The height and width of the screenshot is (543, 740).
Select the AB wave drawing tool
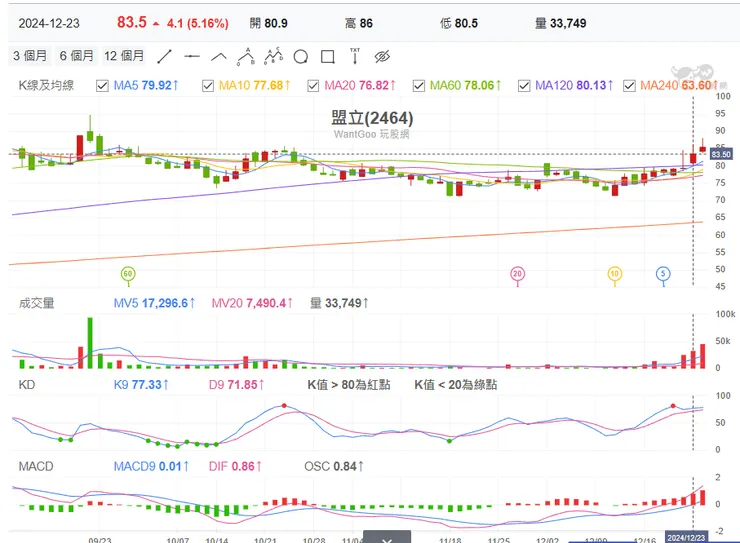[x=246, y=56]
